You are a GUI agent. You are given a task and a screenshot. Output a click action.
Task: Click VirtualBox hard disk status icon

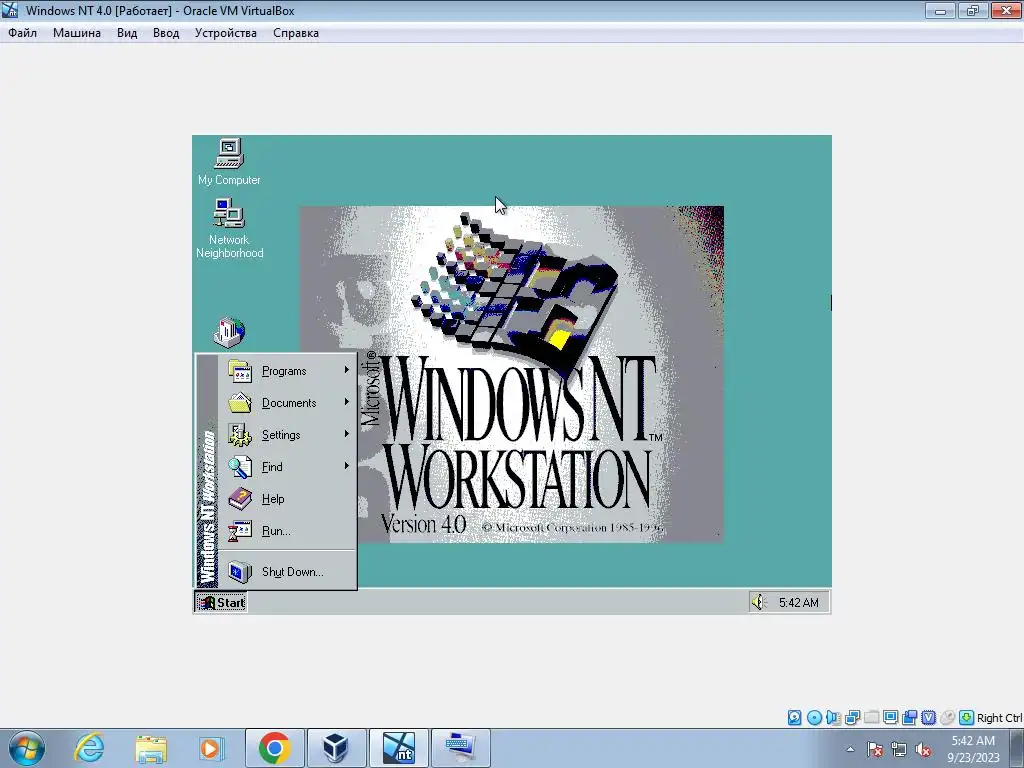tap(794, 718)
